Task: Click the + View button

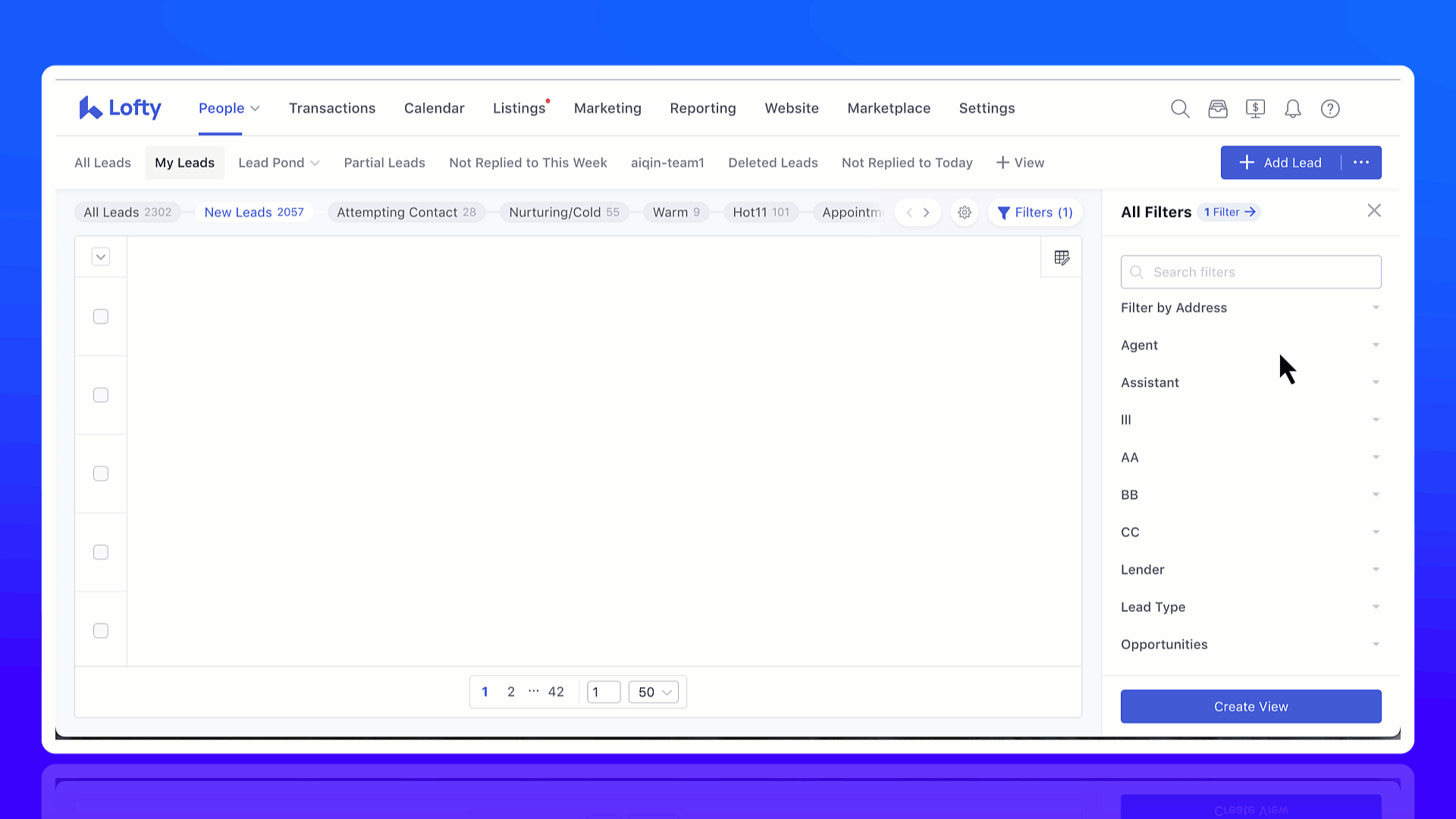Action: tap(1020, 162)
